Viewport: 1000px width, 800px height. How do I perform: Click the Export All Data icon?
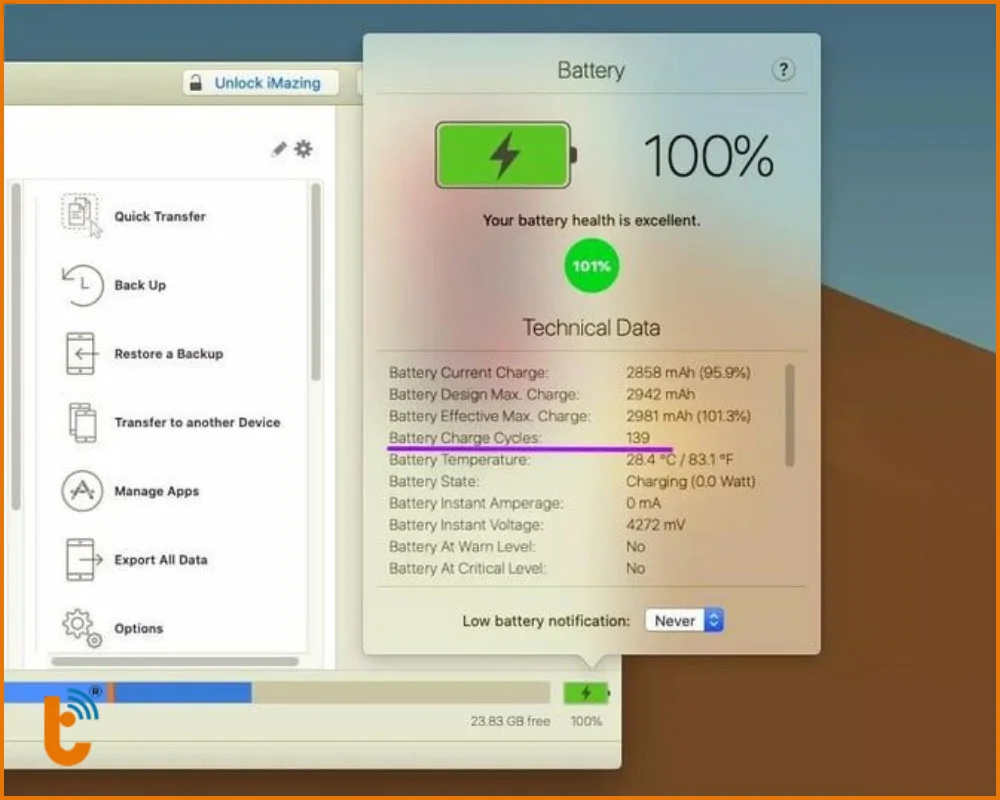pyautogui.click(x=82, y=560)
